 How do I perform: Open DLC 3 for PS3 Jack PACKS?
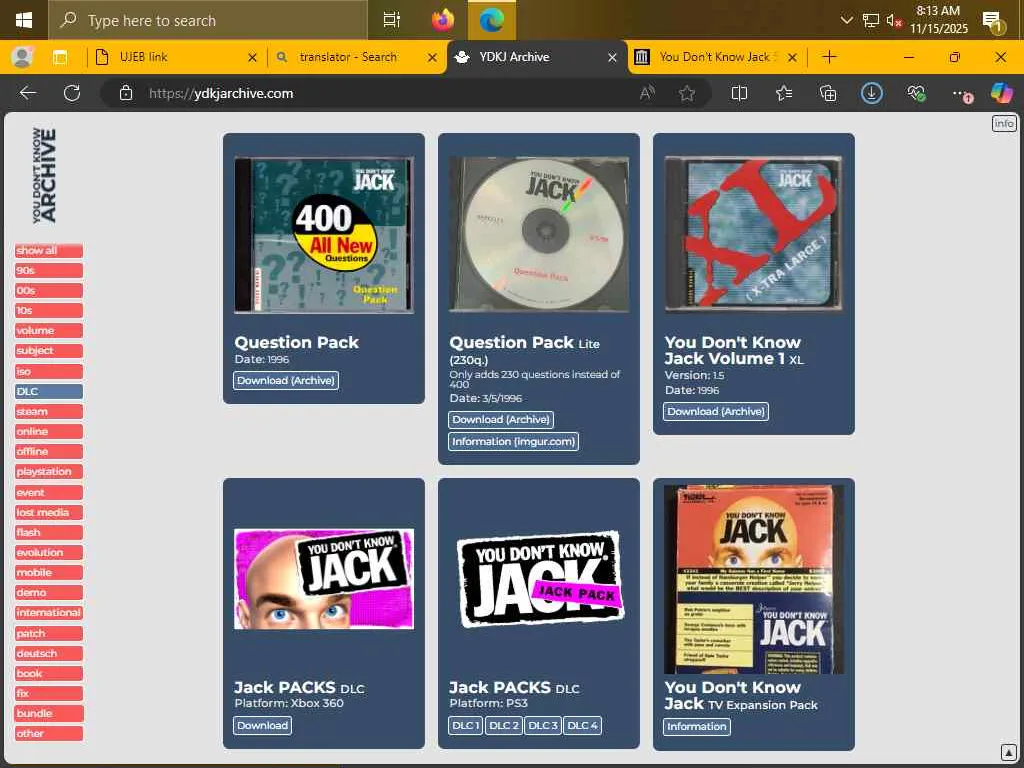click(543, 726)
